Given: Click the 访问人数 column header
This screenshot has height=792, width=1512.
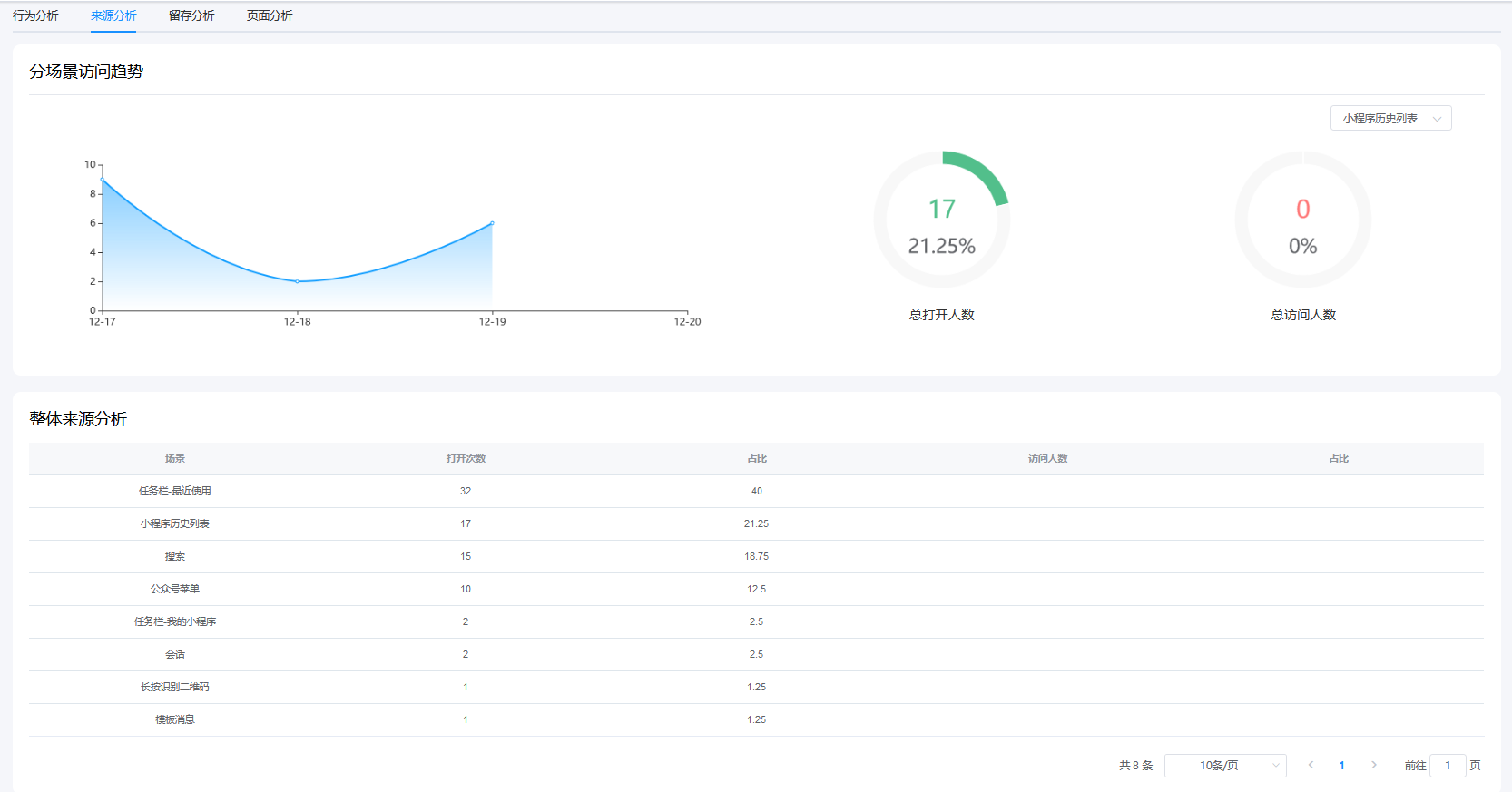Looking at the screenshot, I should [x=1047, y=459].
